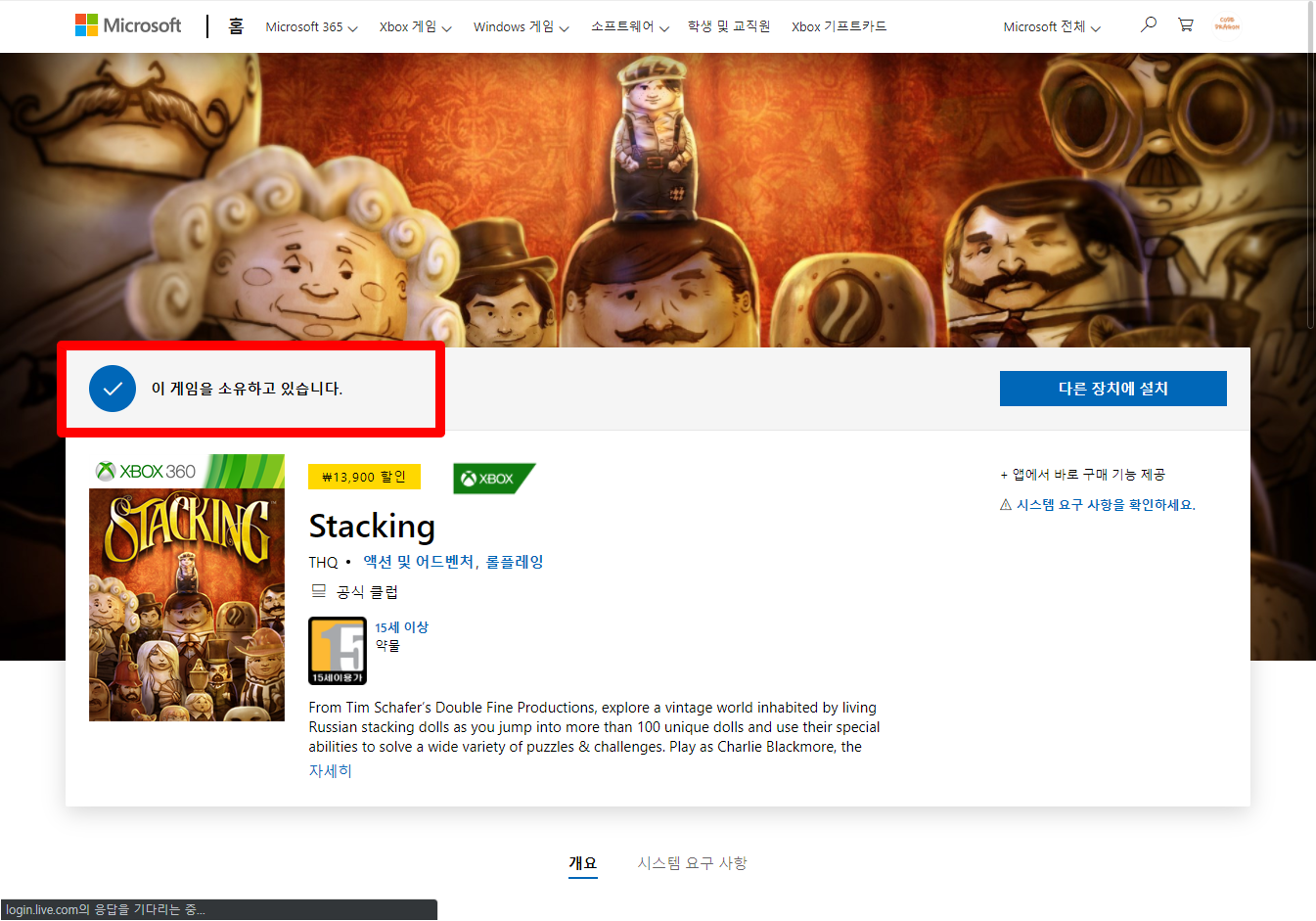Switch to the 개요 tab
This screenshot has height=921, width=1316.
point(583,863)
